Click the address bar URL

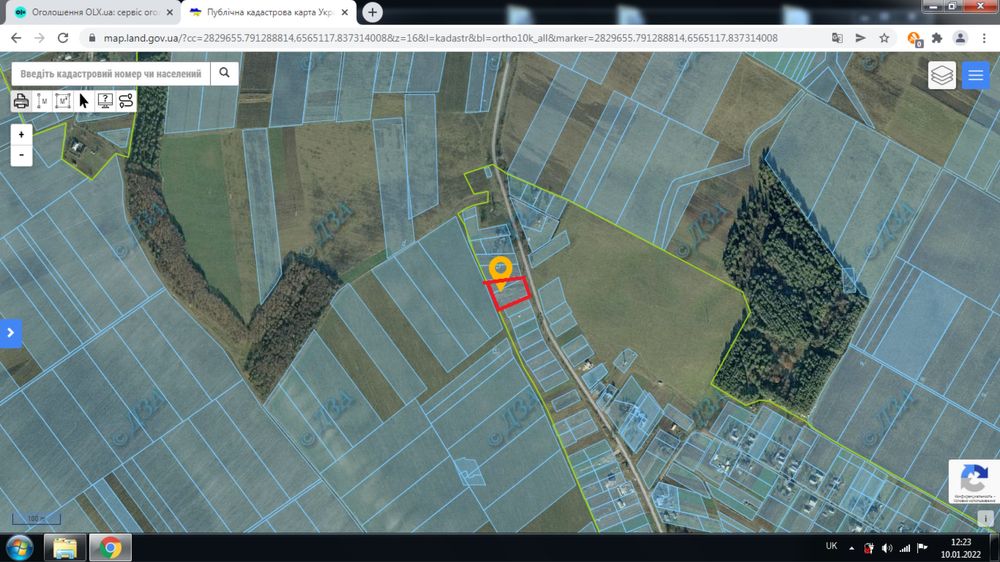point(441,38)
